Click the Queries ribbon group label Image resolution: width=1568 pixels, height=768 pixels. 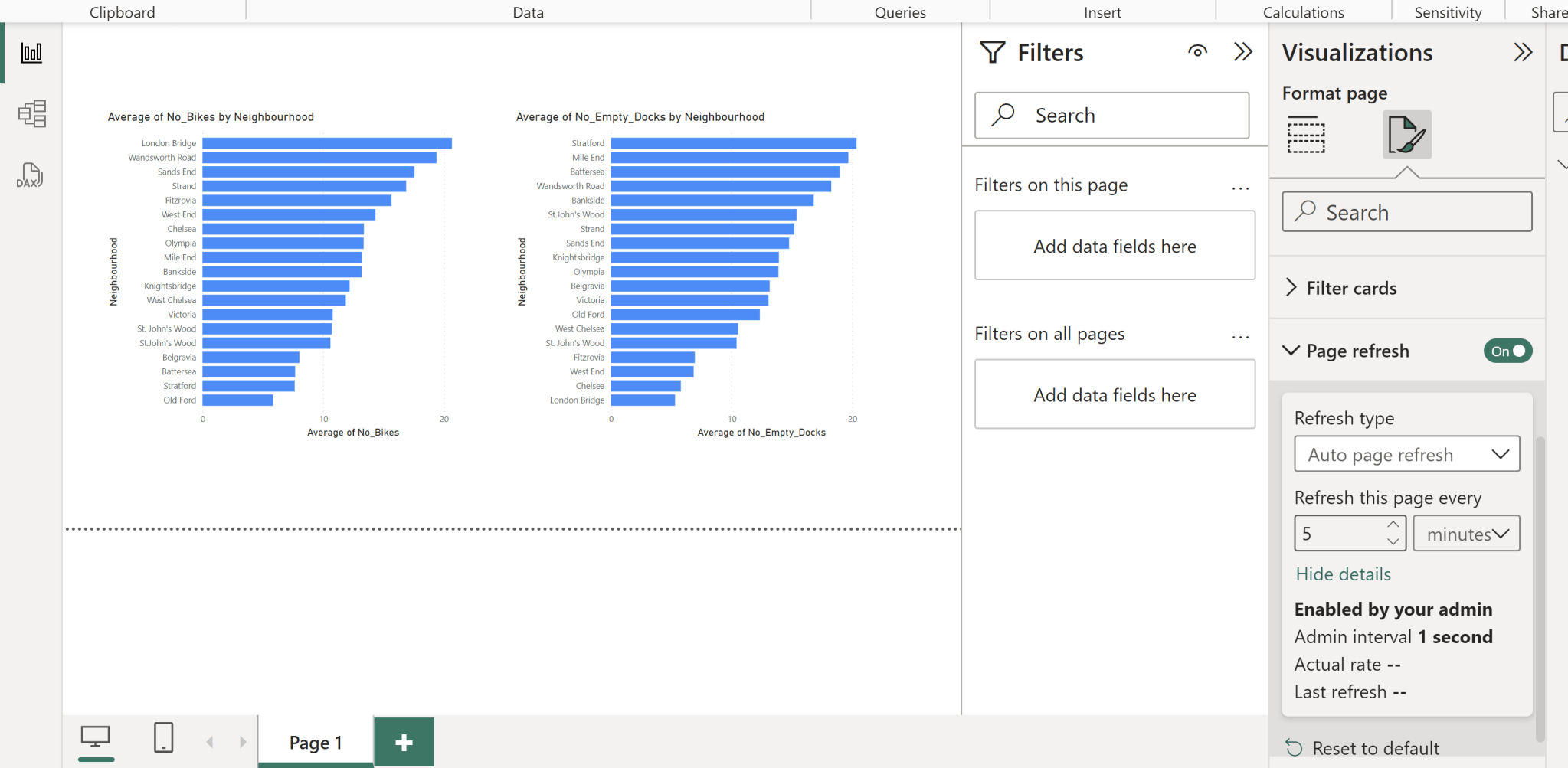tap(900, 12)
